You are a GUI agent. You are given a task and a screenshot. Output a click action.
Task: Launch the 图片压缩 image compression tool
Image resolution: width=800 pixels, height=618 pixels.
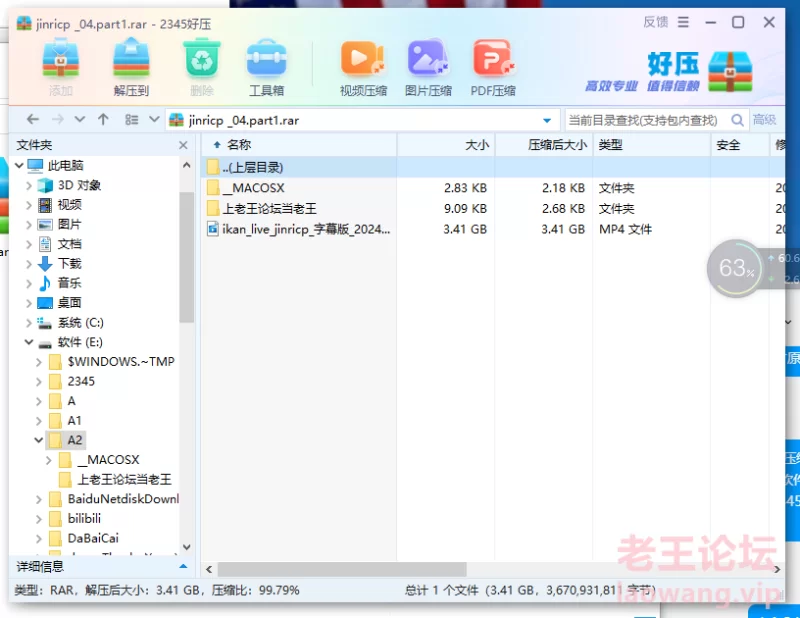pos(428,68)
